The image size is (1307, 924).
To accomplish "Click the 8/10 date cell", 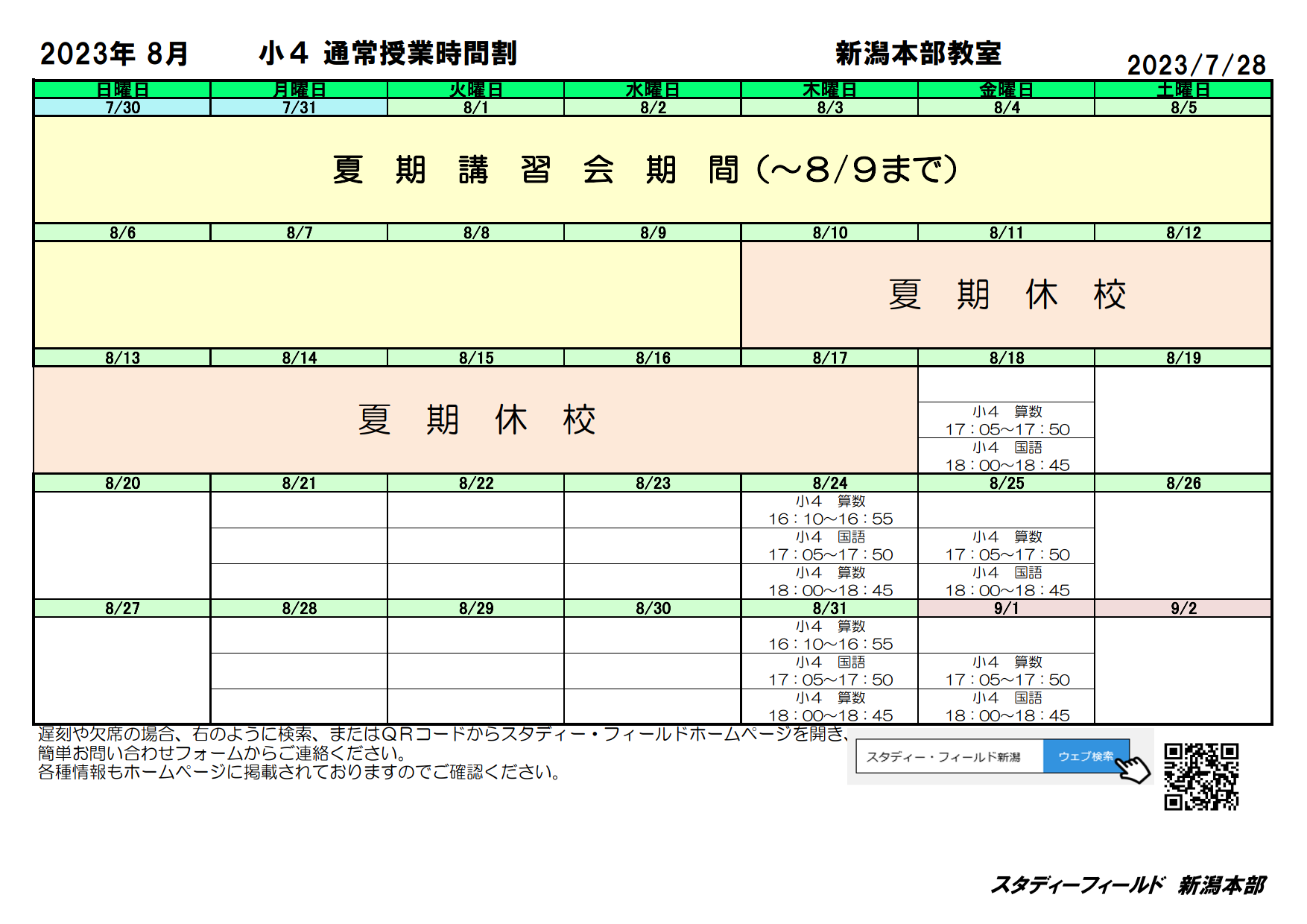I will pos(829,232).
